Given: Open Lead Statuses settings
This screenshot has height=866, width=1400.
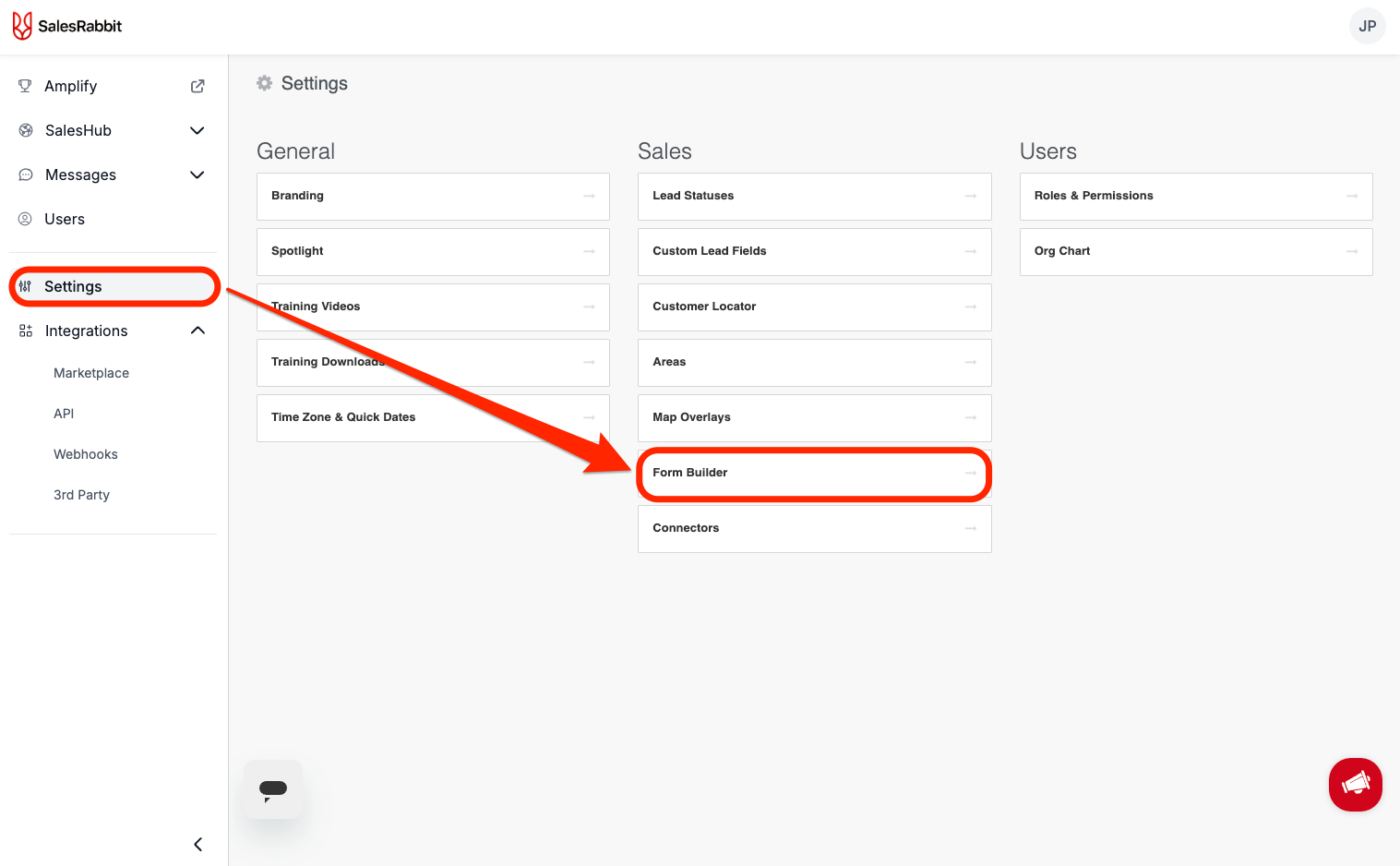Looking at the screenshot, I should coord(814,196).
